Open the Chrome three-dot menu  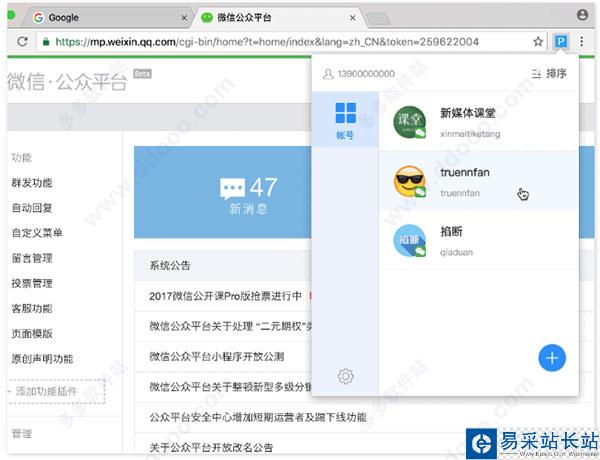pos(582,41)
